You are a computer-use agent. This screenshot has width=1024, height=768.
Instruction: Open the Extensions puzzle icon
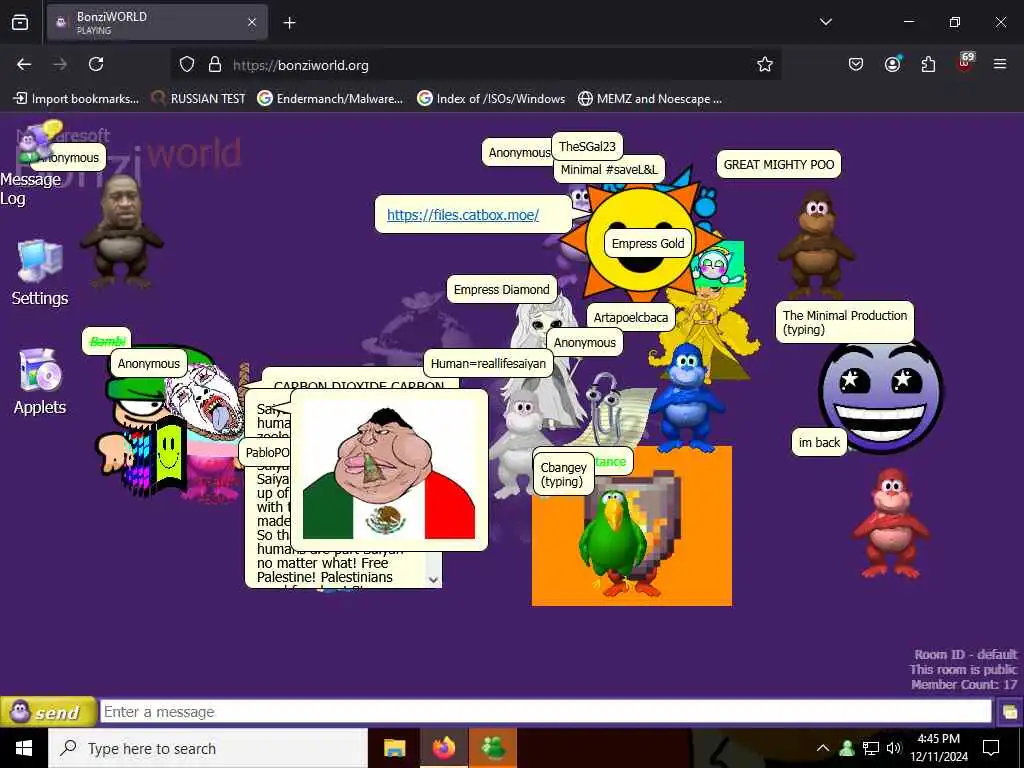pyautogui.click(x=928, y=64)
